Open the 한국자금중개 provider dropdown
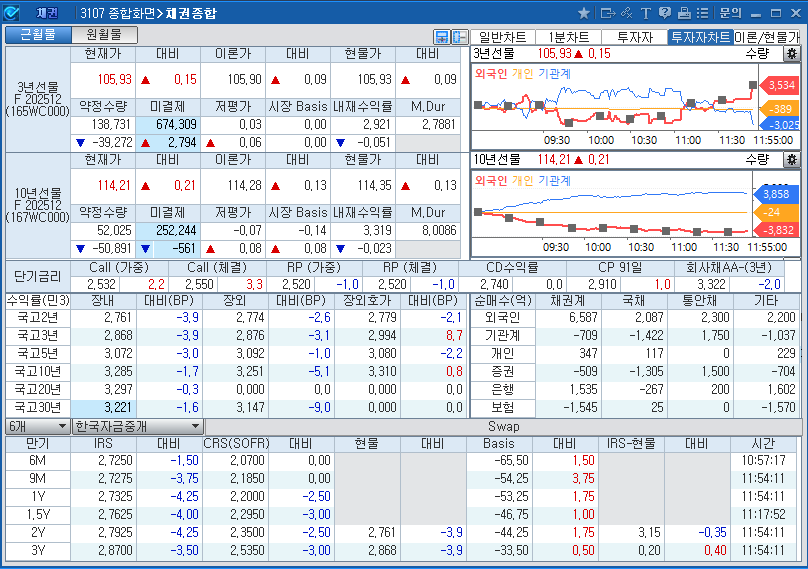This screenshot has width=808, height=569. [x=138, y=426]
